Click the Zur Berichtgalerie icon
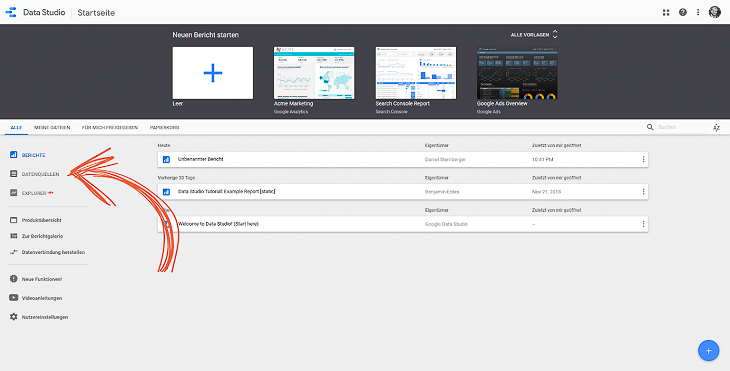The image size is (730, 371). point(14,236)
